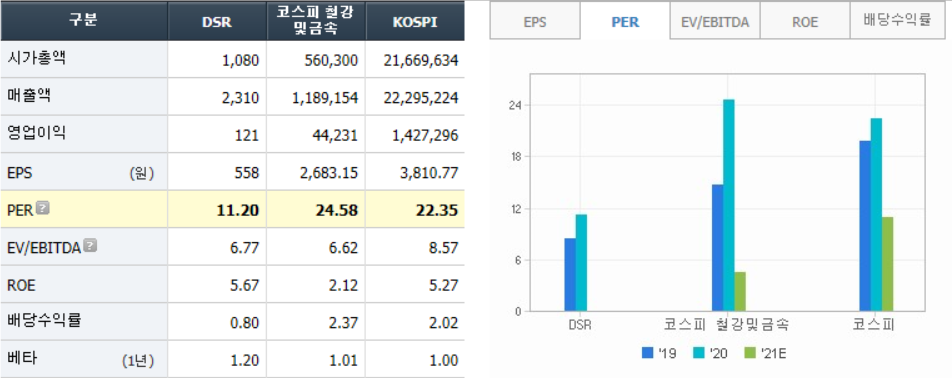Click the DSR column header
This screenshot has width=952, height=378.
coord(217,20)
